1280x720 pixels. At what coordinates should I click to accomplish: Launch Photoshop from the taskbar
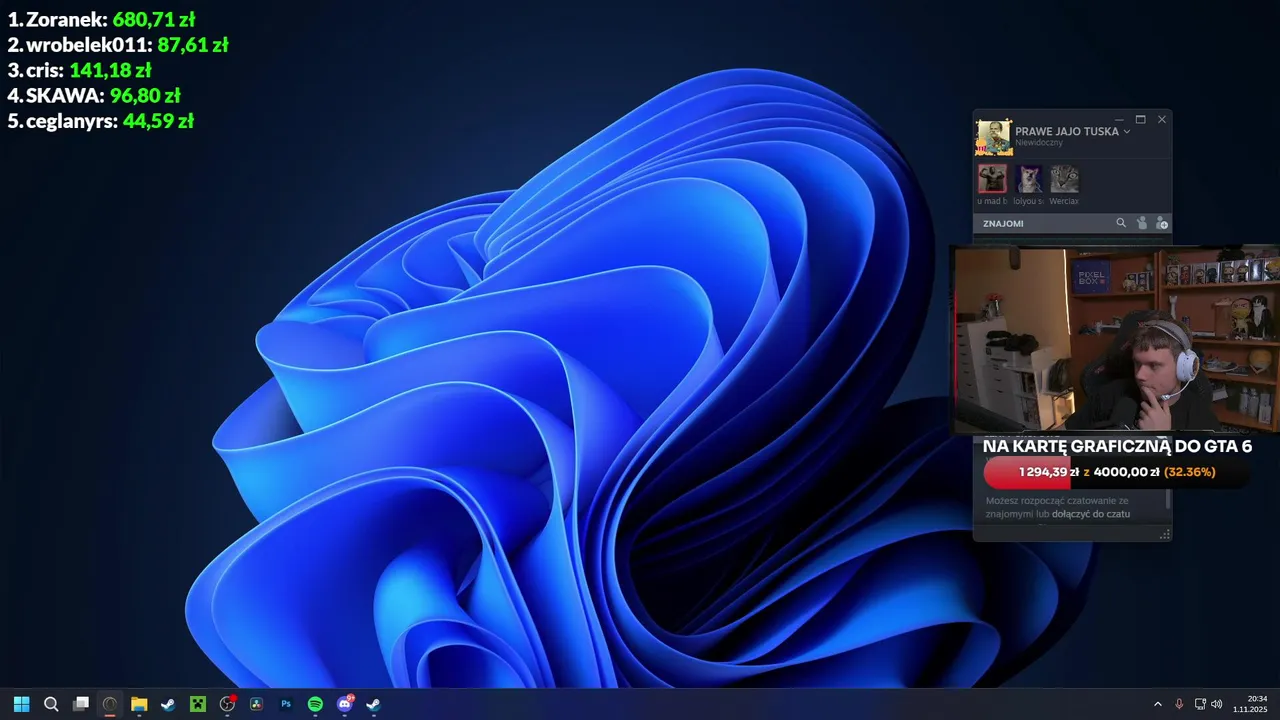point(286,704)
